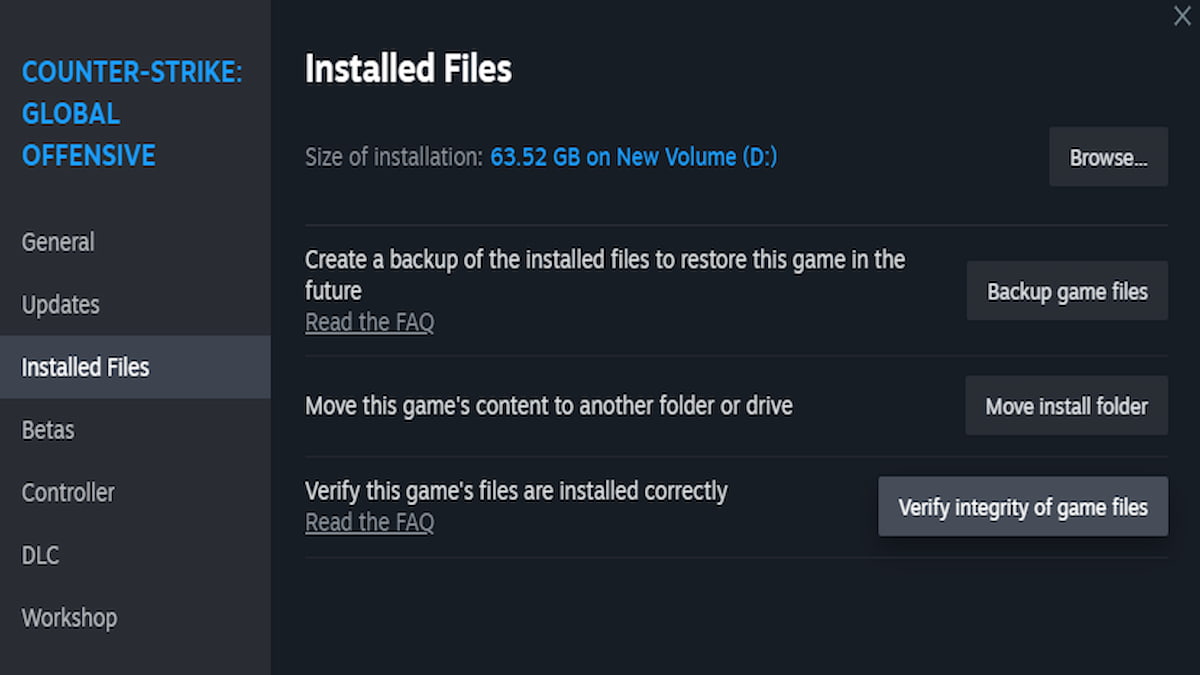Image resolution: width=1200 pixels, height=675 pixels.
Task: Click the Installed Files page heading
Action: 408,69
